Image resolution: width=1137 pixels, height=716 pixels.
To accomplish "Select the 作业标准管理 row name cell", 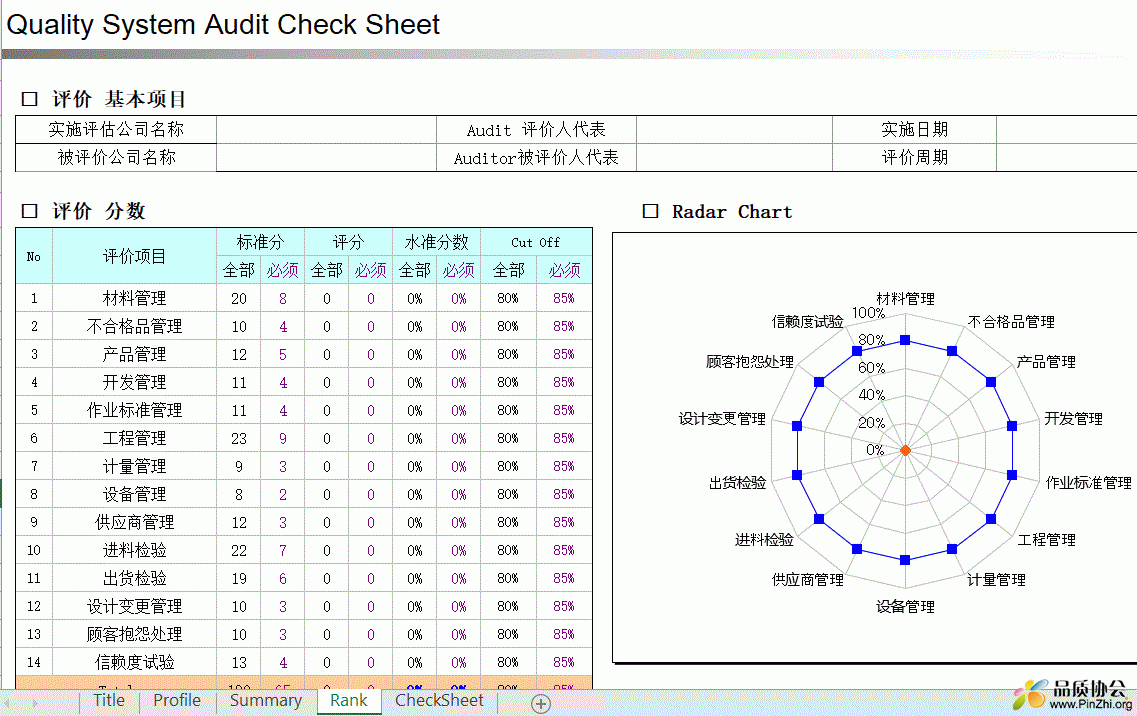I will pyautogui.click(x=134, y=410).
